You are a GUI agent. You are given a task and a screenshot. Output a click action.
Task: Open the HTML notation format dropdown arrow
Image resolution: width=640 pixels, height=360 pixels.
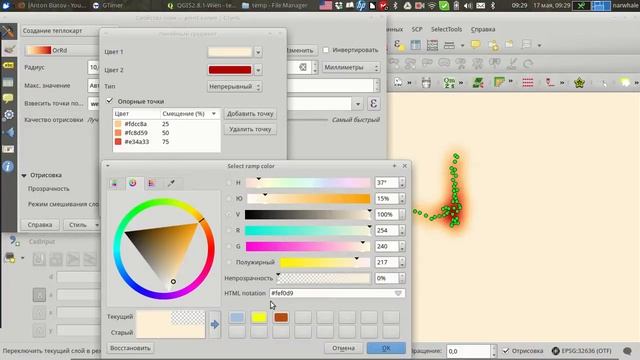click(x=398, y=293)
